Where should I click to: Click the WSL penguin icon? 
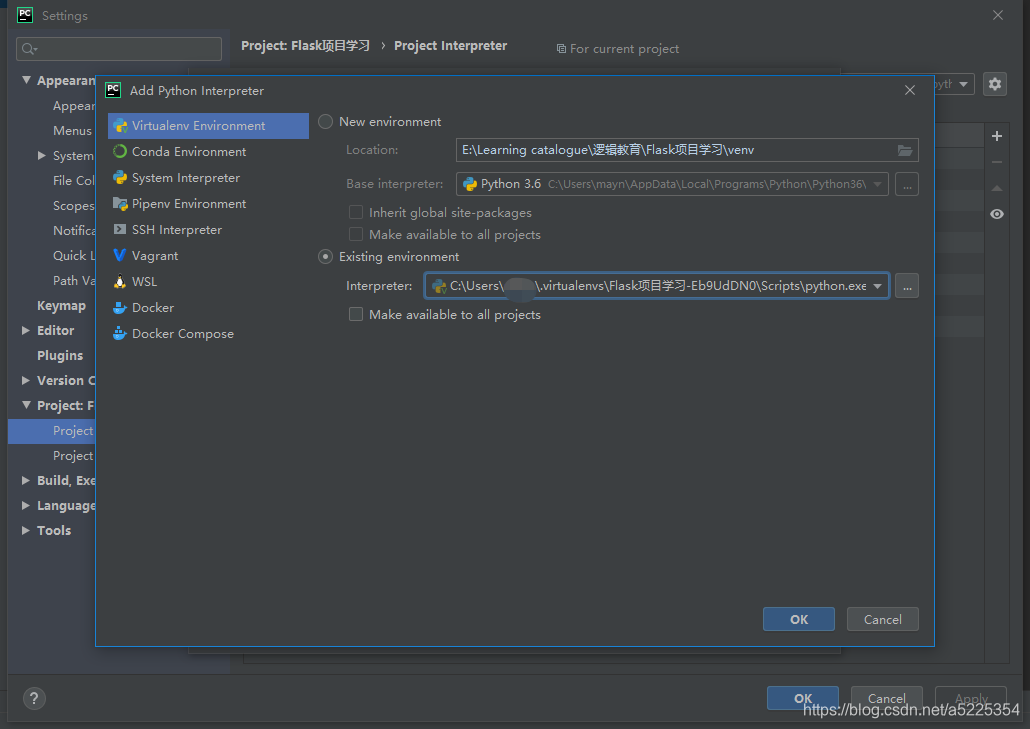(120, 281)
